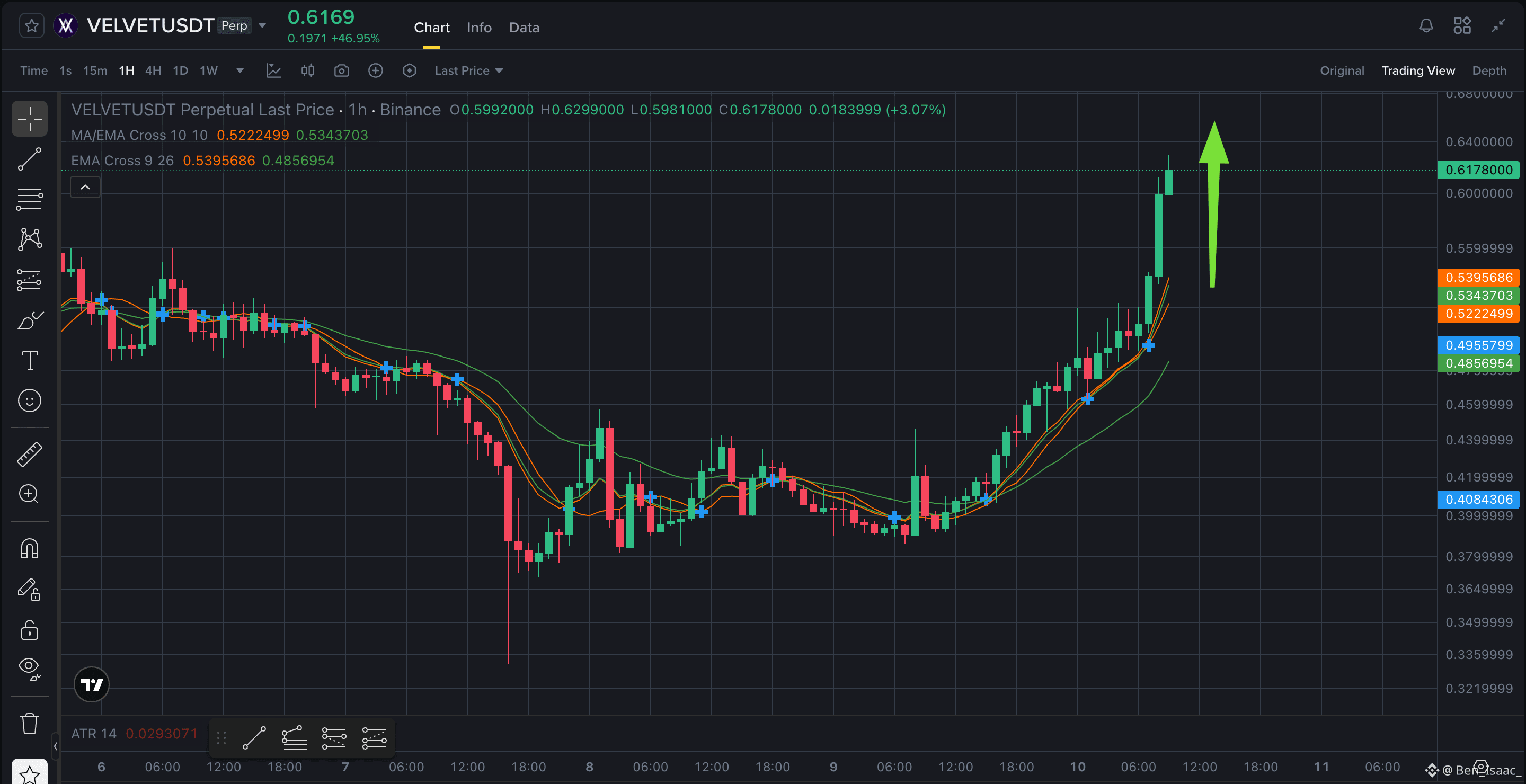Select the third floating toolbar drawing tool
1526x784 pixels.
tap(334, 738)
